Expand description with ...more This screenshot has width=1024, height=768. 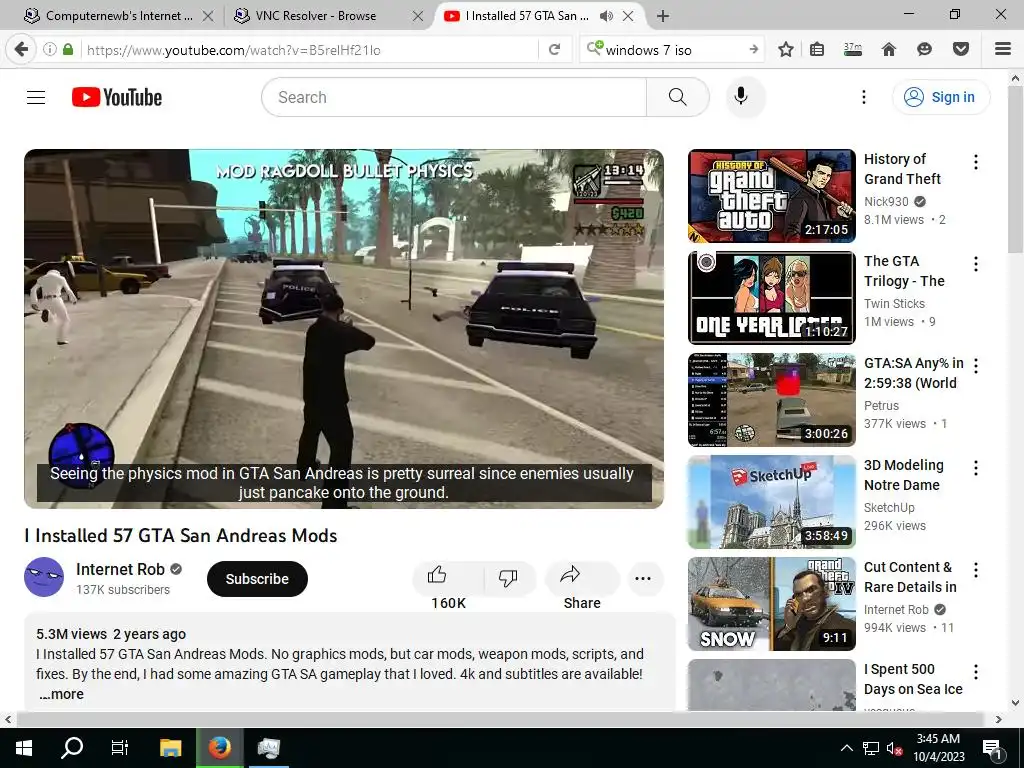tap(61, 694)
